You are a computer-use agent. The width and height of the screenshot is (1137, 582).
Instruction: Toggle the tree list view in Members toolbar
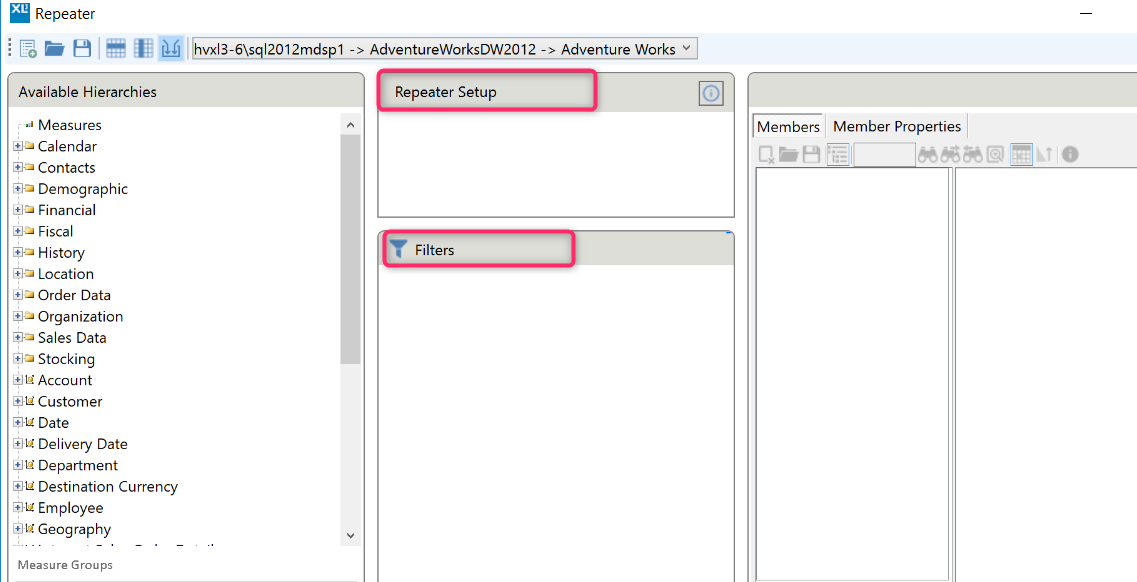[x=838, y=155]
